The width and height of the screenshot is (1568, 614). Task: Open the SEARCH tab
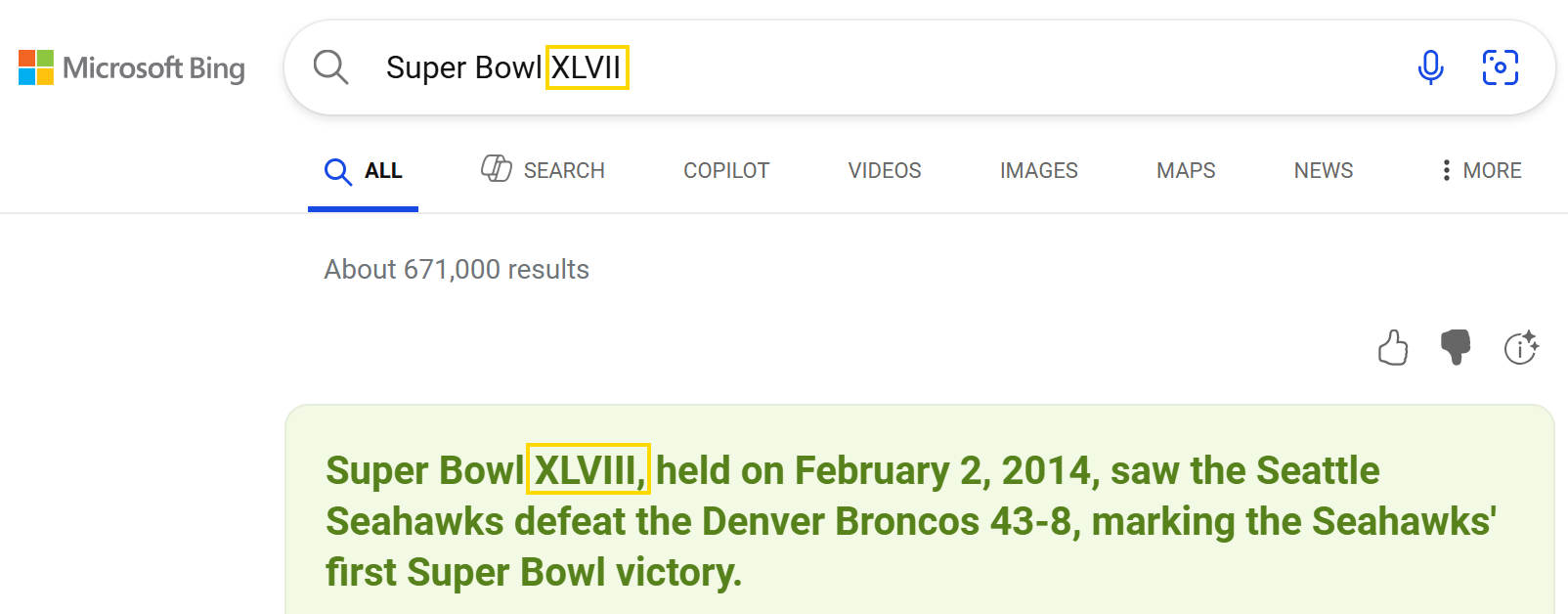point(544,170)
